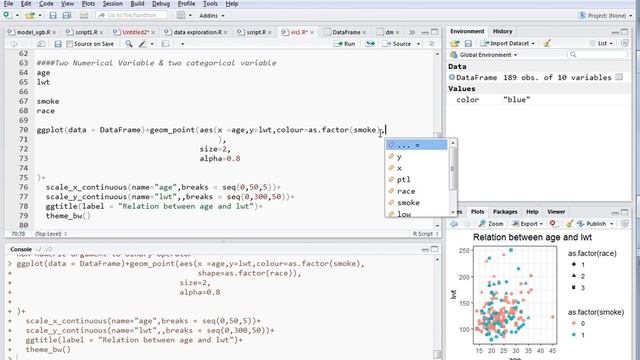Click the New File icon in main toolbar

[7, 15]
